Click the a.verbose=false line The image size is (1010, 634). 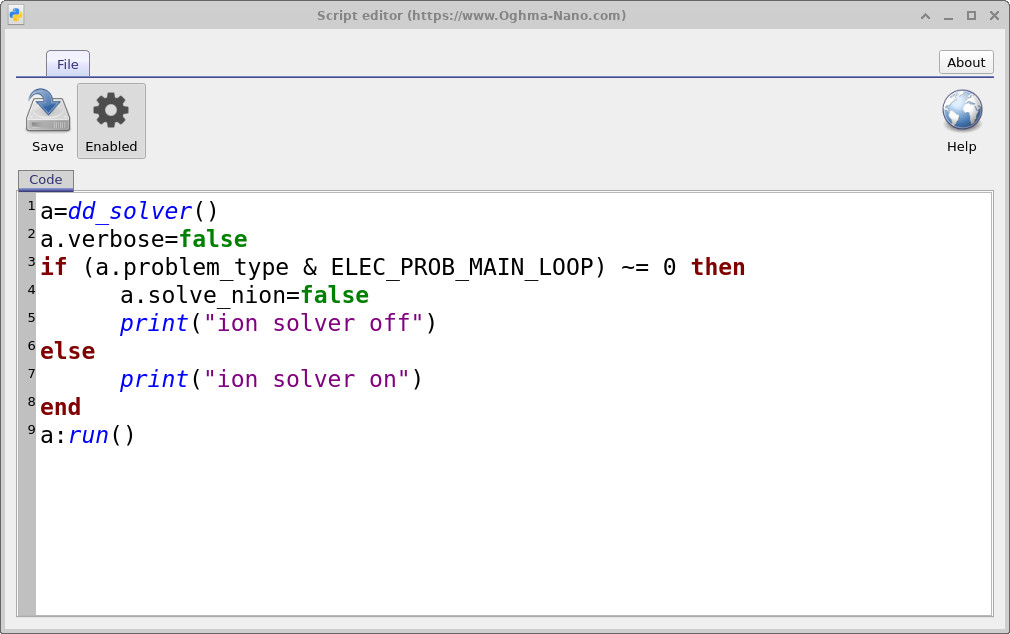point(143,239)
